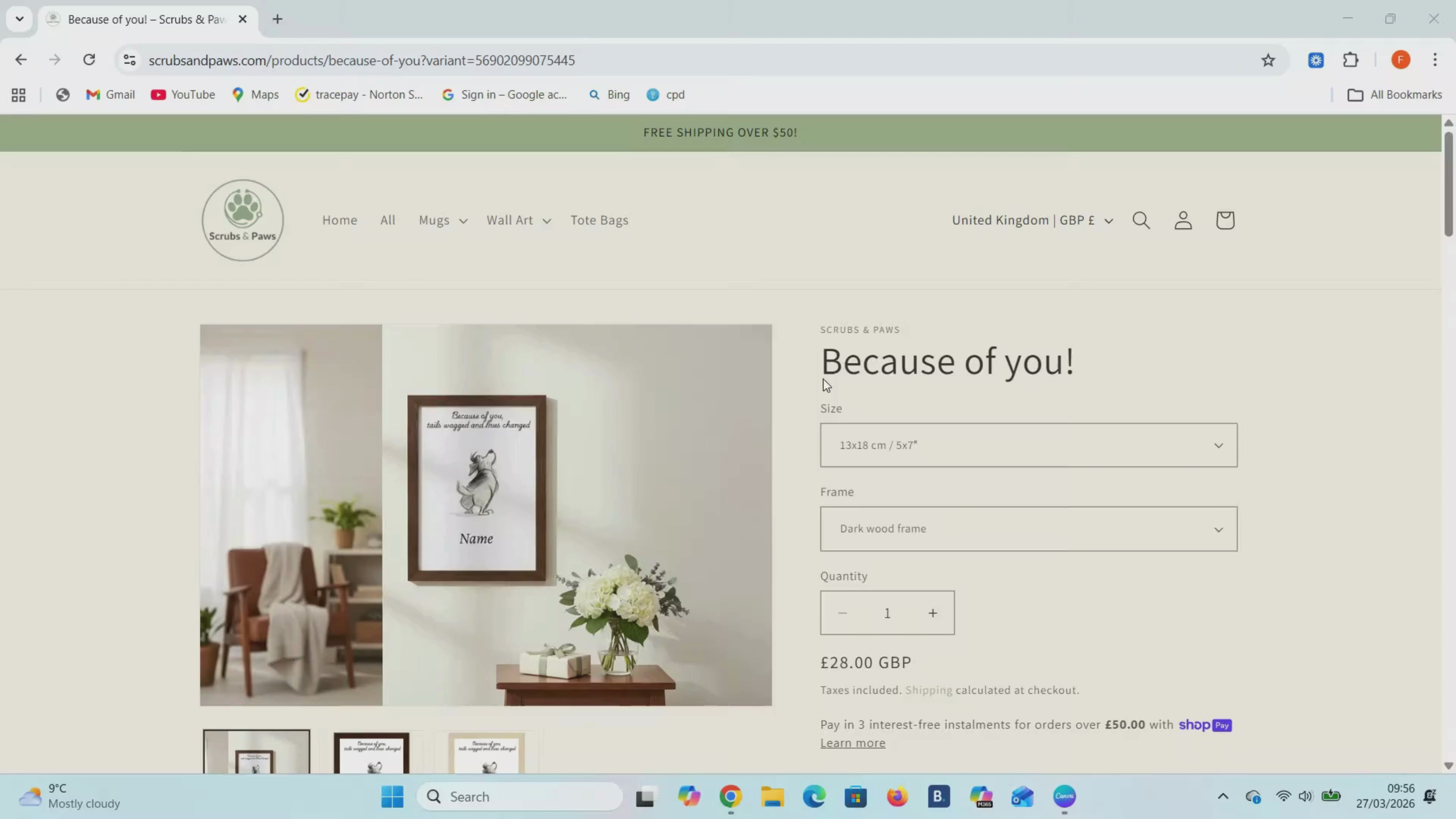Open the Canva app in the taskbar
Viewport: 1456px width, 819px height.
(1064, 797)
